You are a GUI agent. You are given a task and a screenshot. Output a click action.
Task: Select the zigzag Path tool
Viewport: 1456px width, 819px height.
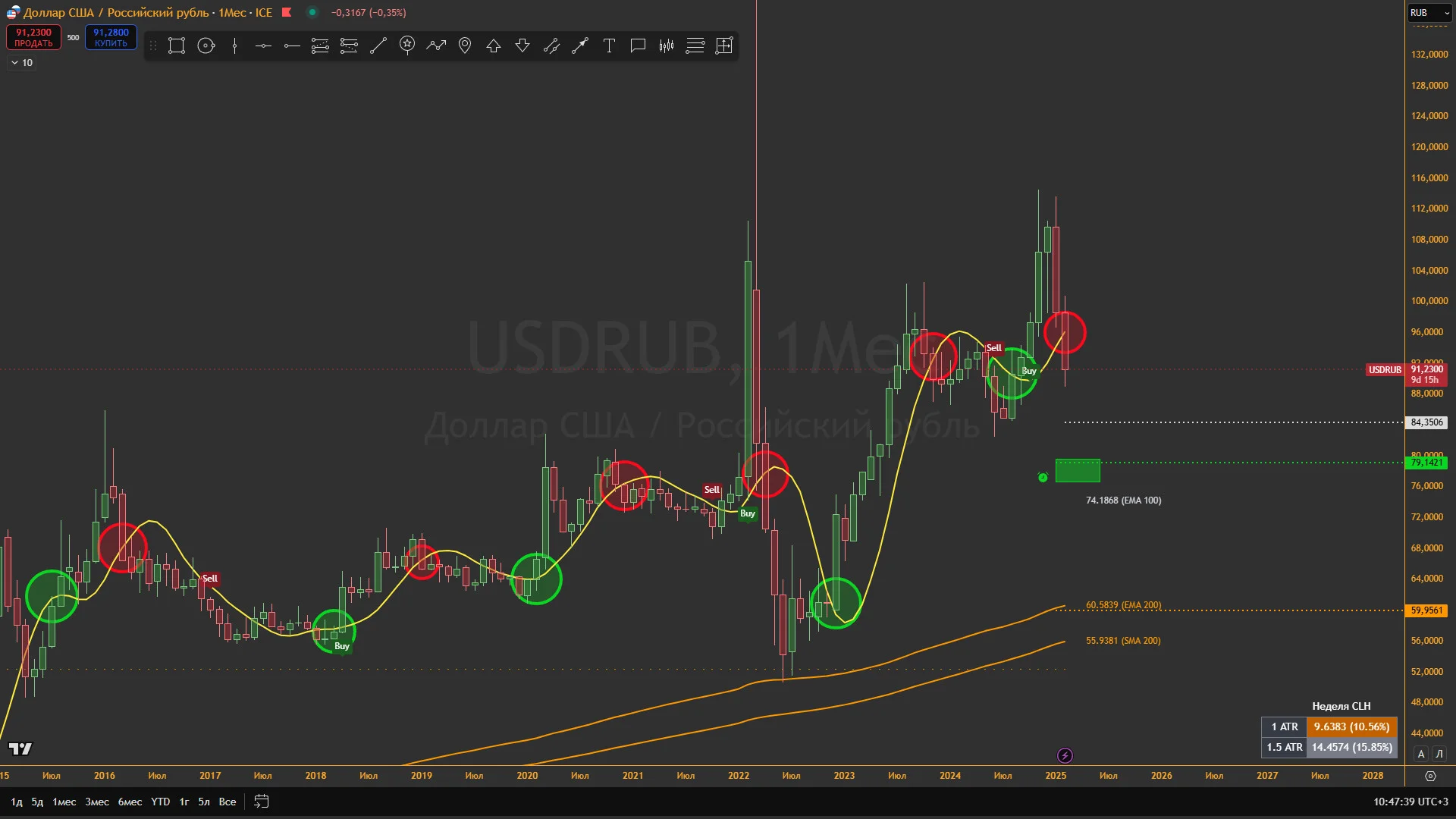pyautogui.click(x=436, y=45)
